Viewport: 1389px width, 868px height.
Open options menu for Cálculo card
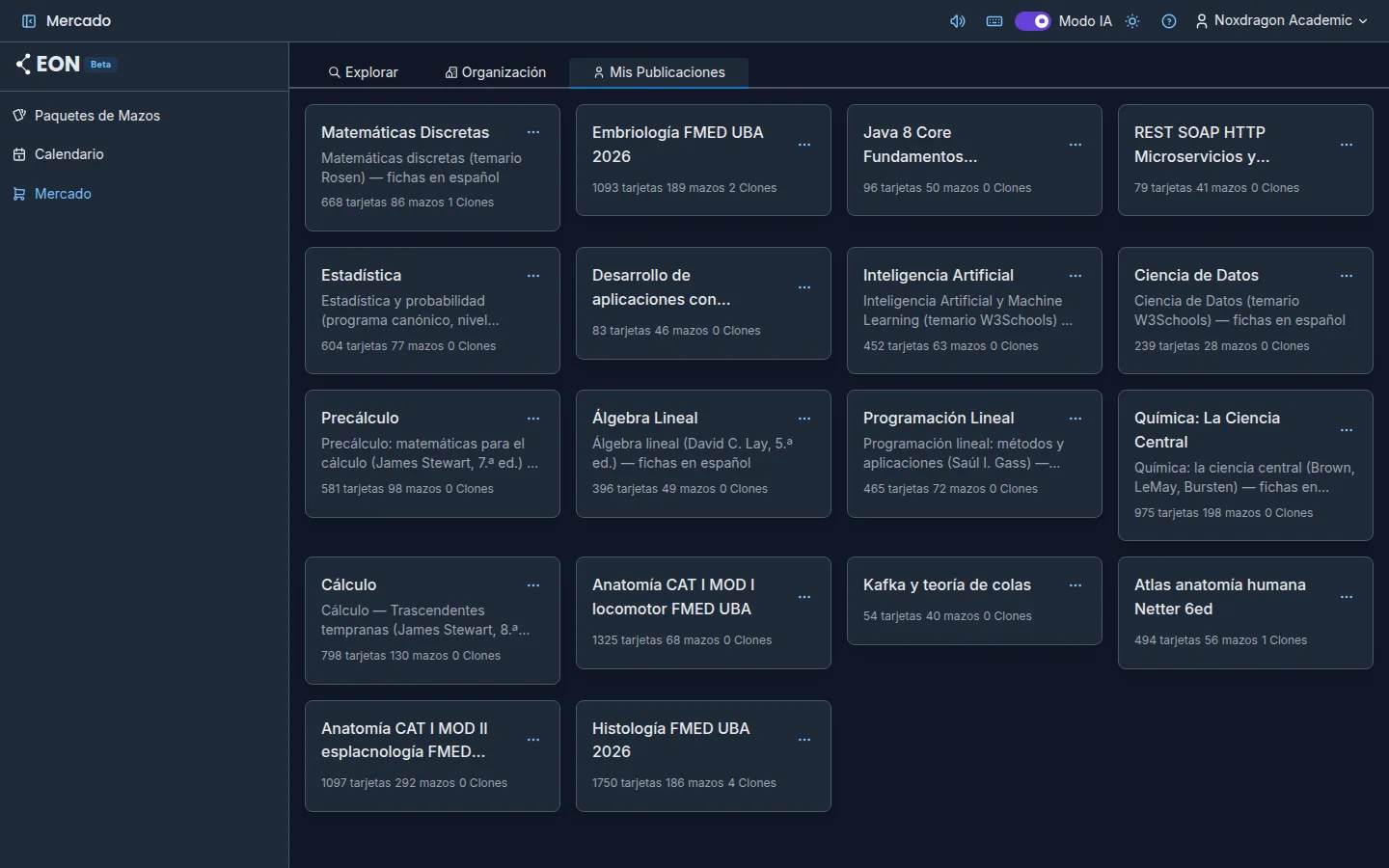[x=533, y=585]
